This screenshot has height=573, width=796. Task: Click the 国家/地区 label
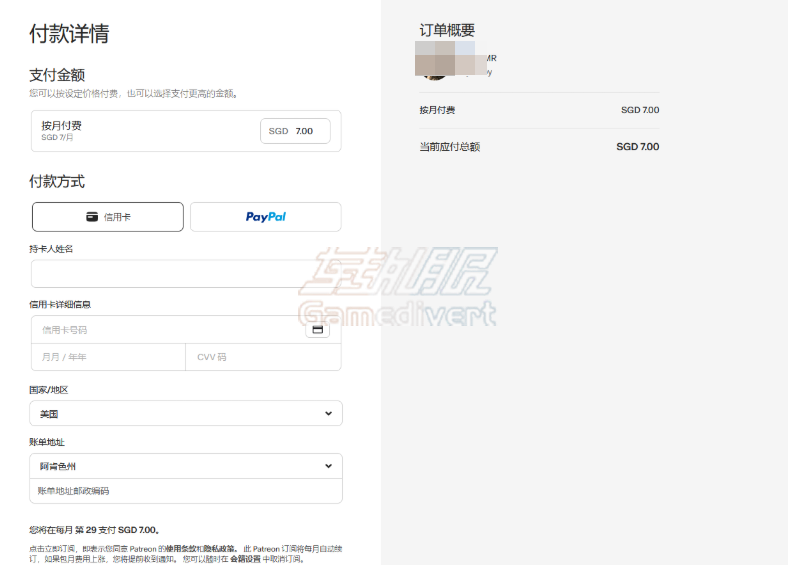49,390
